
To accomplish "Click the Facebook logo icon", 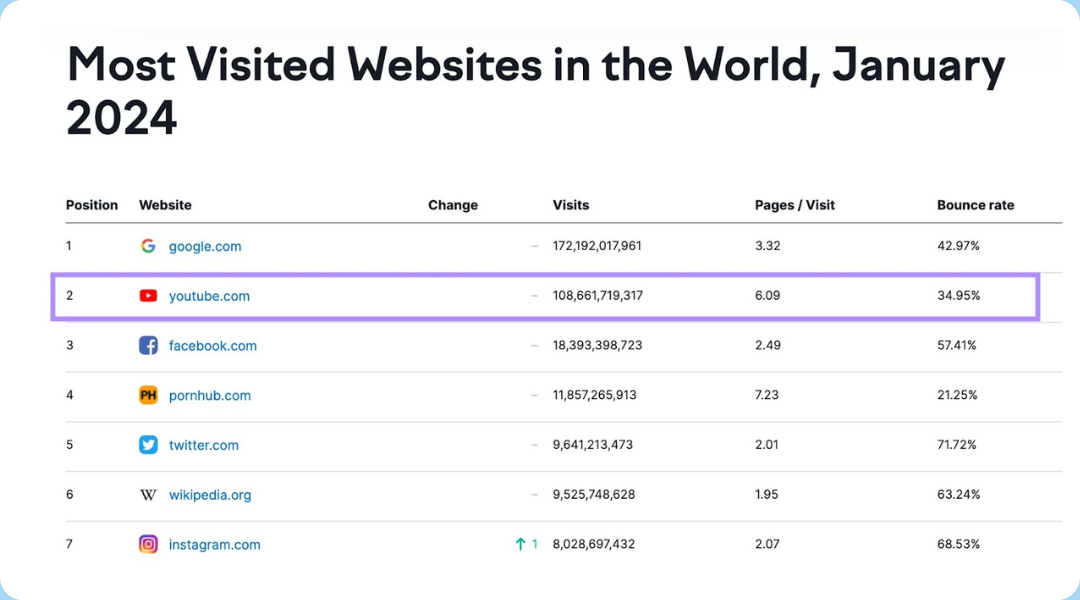I will (x=148, y=345).
